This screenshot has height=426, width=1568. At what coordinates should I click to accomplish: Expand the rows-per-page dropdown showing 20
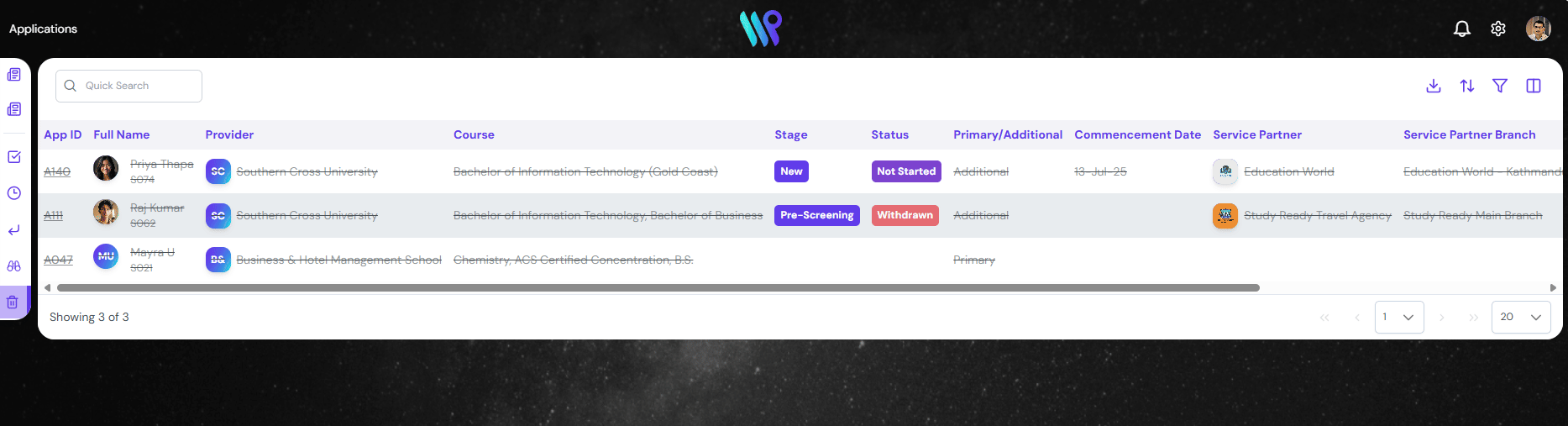tap(1520, 317)
